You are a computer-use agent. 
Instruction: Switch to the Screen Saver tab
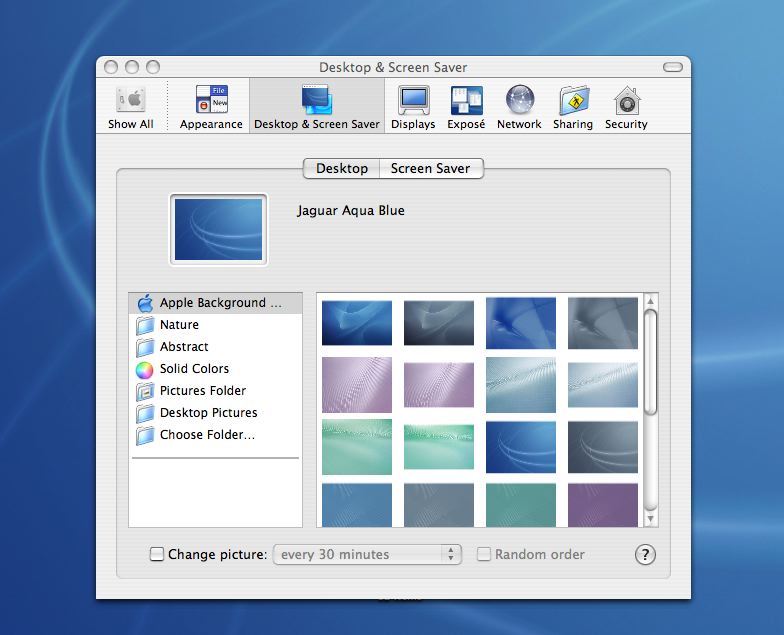[431, 168]
